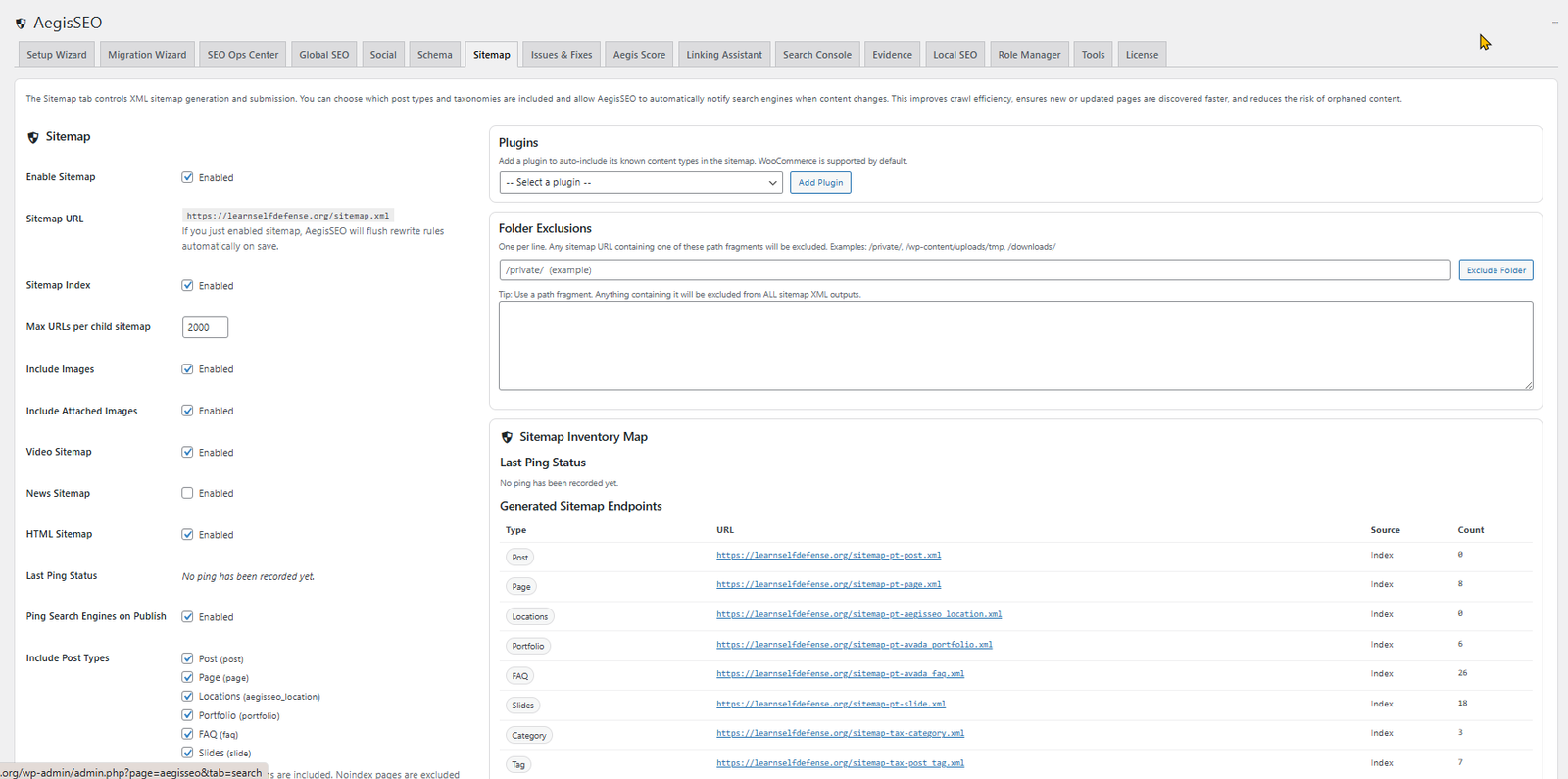Click the FAQ type badge
The image size is (1568, 779).
click(x=520, y=676)
